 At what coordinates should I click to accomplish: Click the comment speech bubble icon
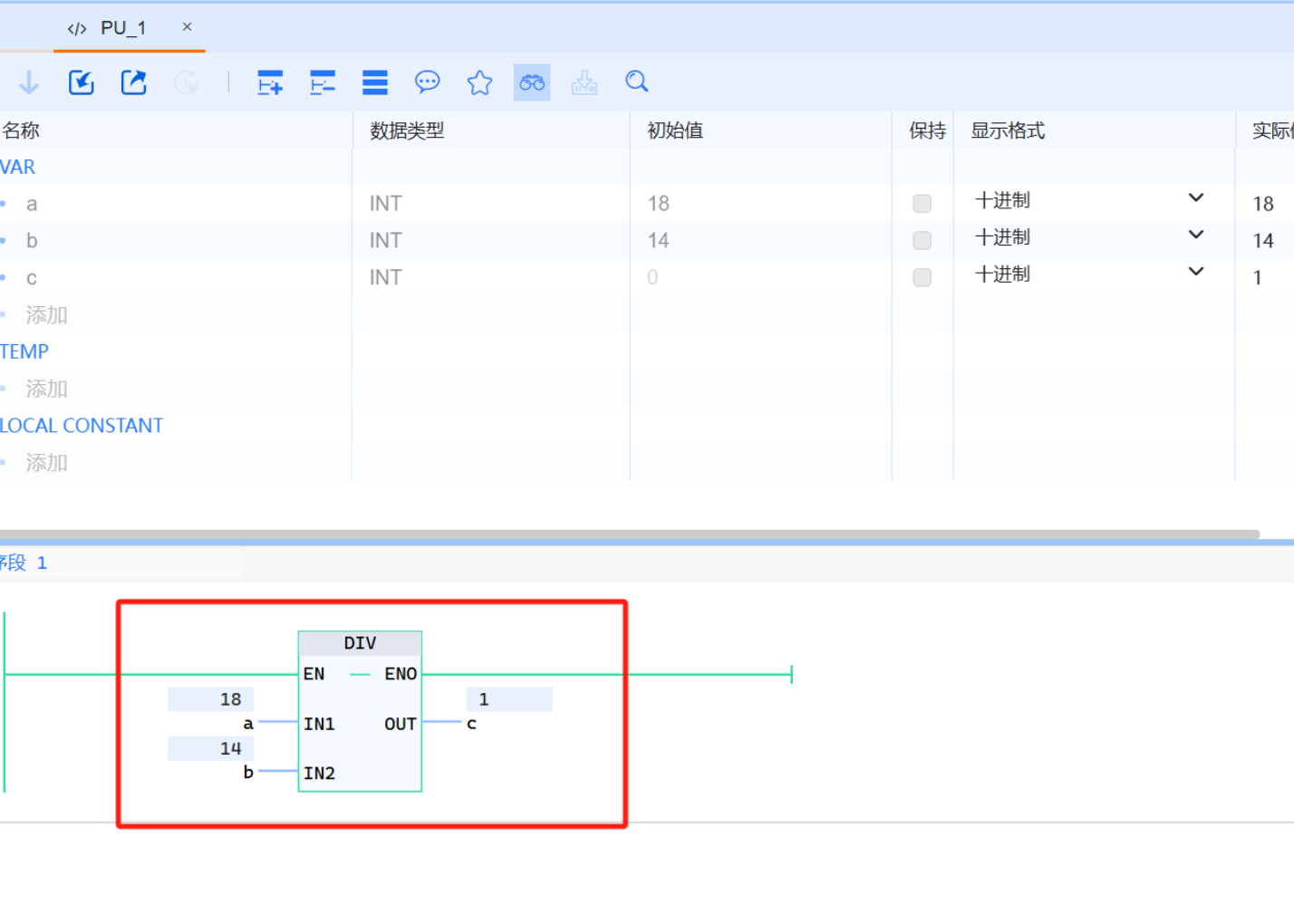tap(427, 82)
